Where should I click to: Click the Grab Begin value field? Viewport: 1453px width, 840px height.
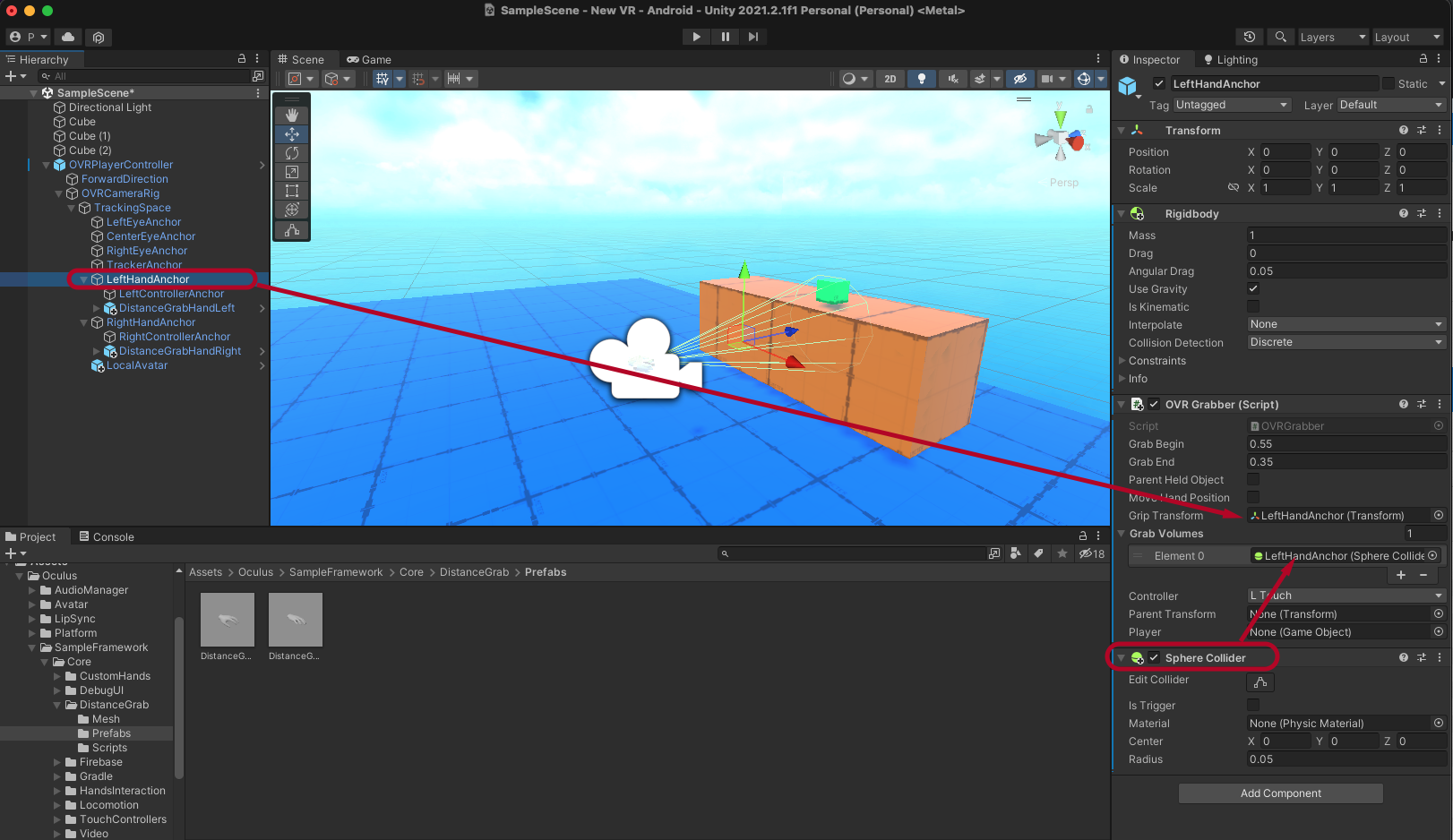(1346, 443)
